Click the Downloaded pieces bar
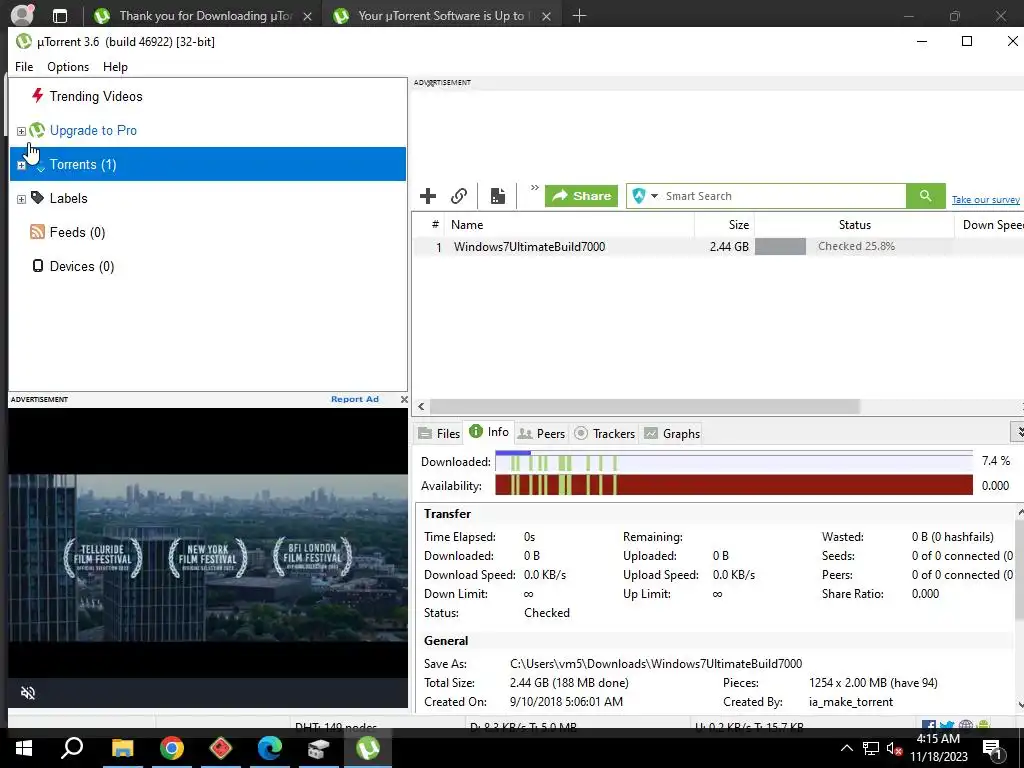This screenshot has height=768, width=1024. pos(733,461)
